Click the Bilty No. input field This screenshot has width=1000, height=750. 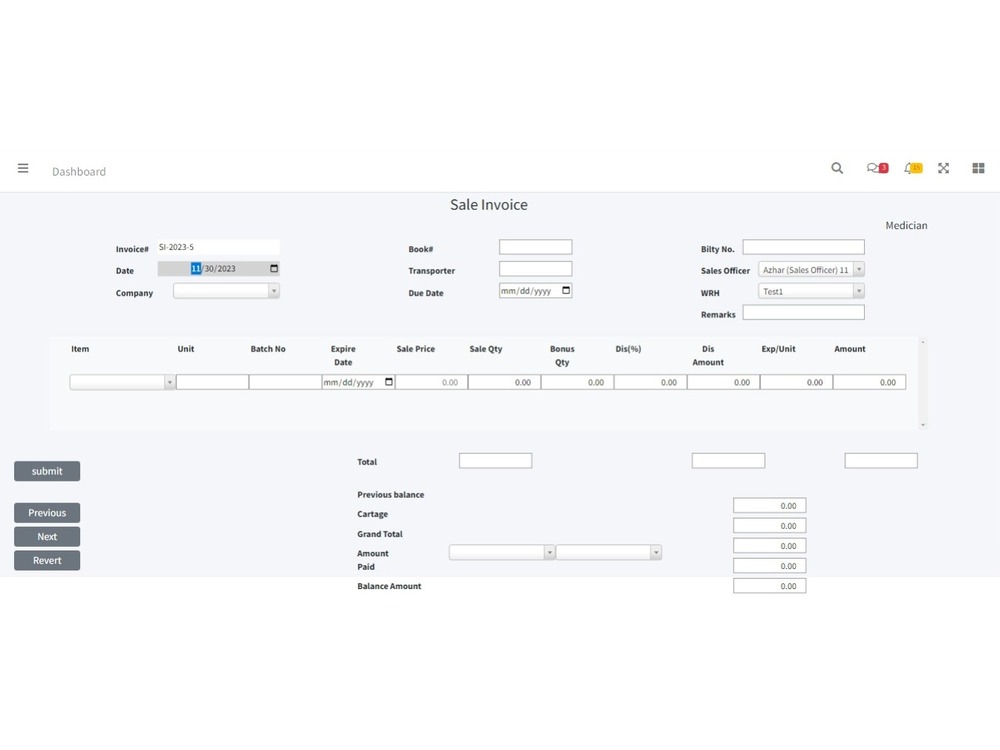click(x=804, y=247)
